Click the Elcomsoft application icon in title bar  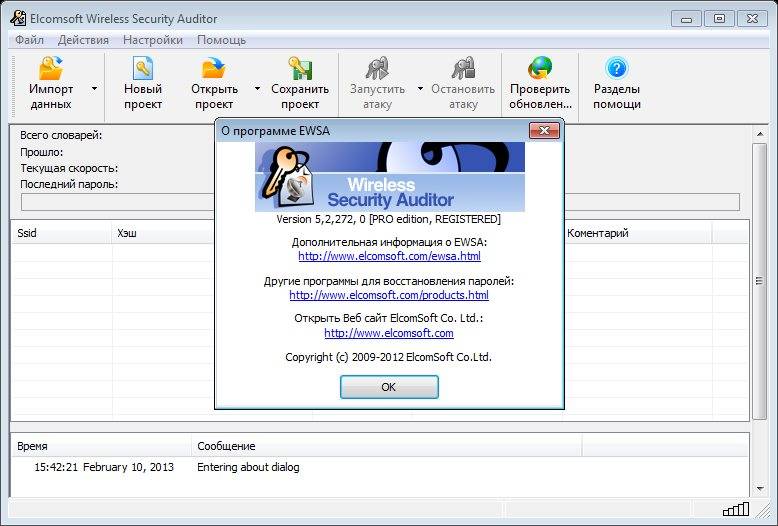[18, 19]
